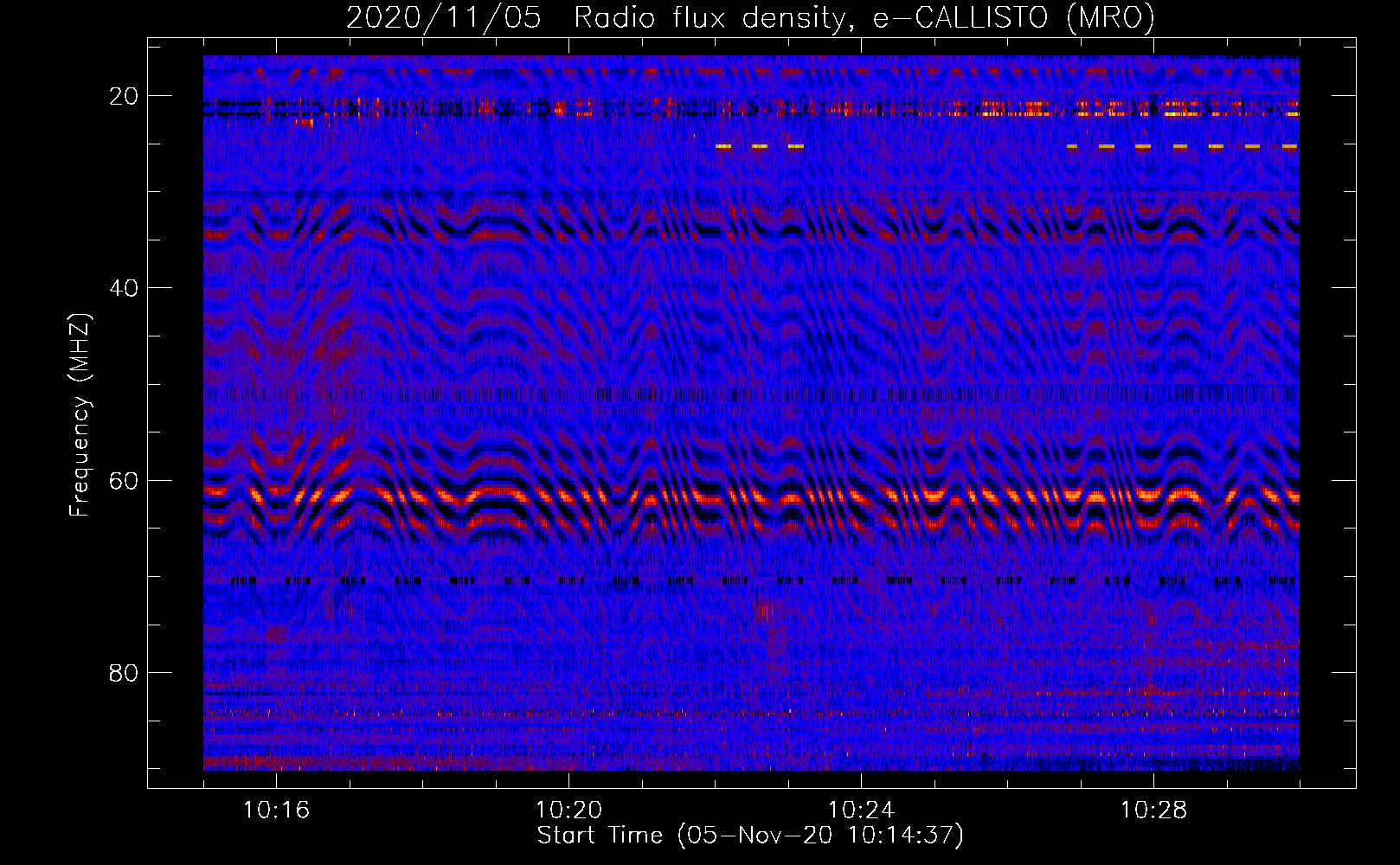Click the '20' frequency tick label
The height and width of the screenshot is (865, 1400).
(124, 96)
